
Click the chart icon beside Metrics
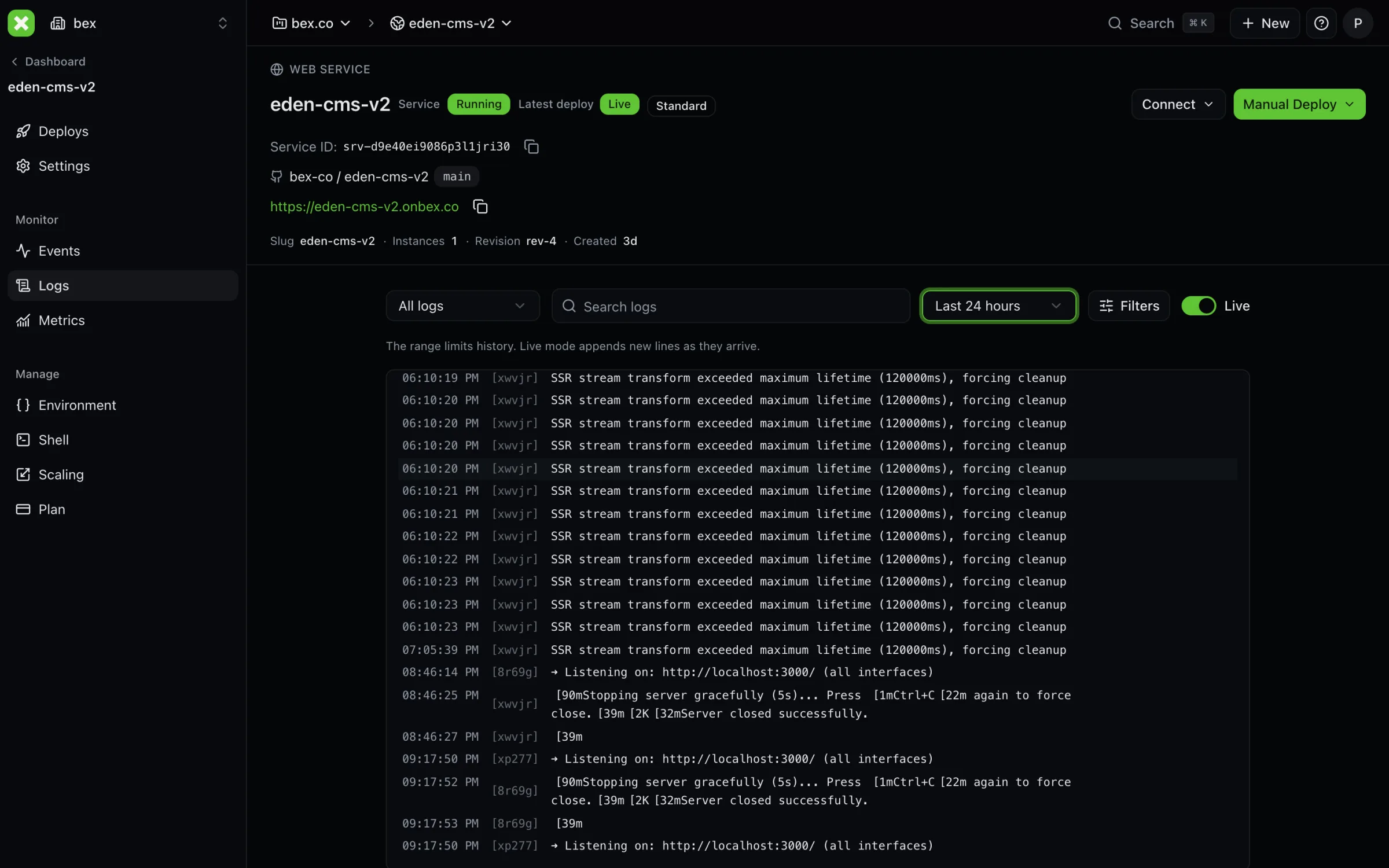tap(23, 320)
